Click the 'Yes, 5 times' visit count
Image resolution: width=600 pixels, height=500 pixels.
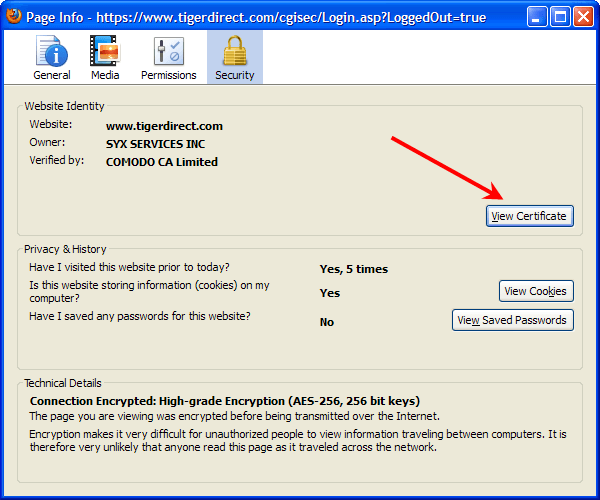pyautogui.click(x=354, y=269)
